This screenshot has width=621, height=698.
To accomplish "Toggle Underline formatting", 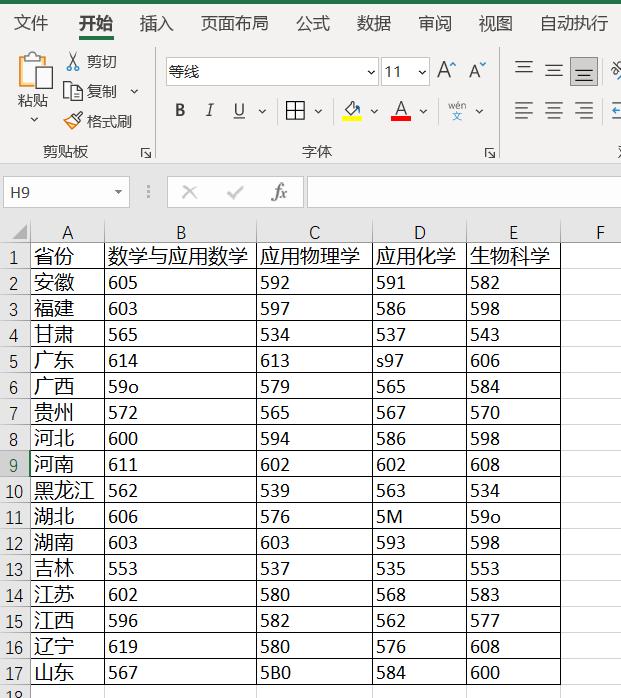I will coord(239,110).
